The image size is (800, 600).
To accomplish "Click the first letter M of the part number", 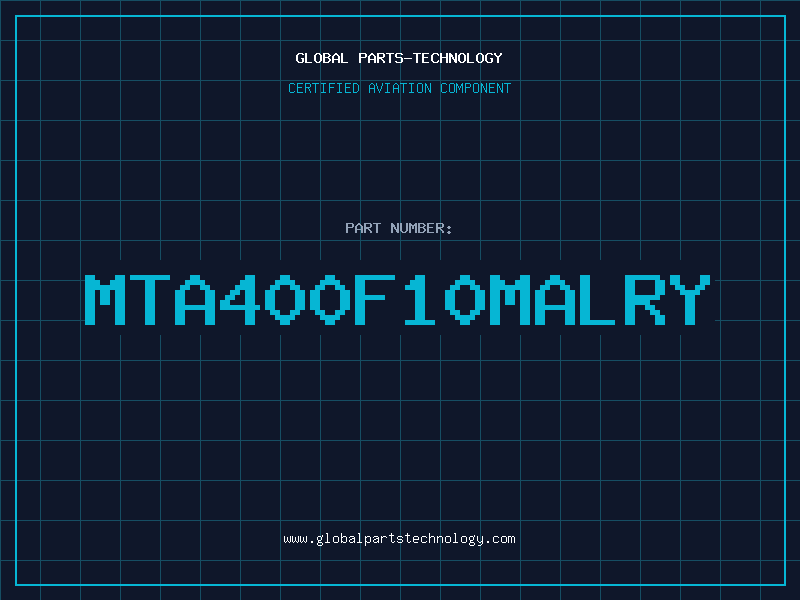I will [107, 300].
